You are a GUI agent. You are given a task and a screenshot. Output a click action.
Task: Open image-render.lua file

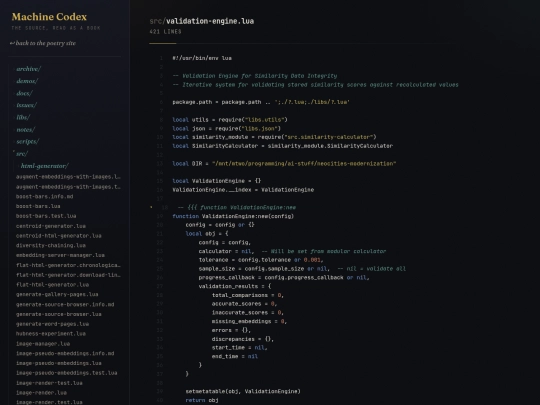(x=41, y=393)
